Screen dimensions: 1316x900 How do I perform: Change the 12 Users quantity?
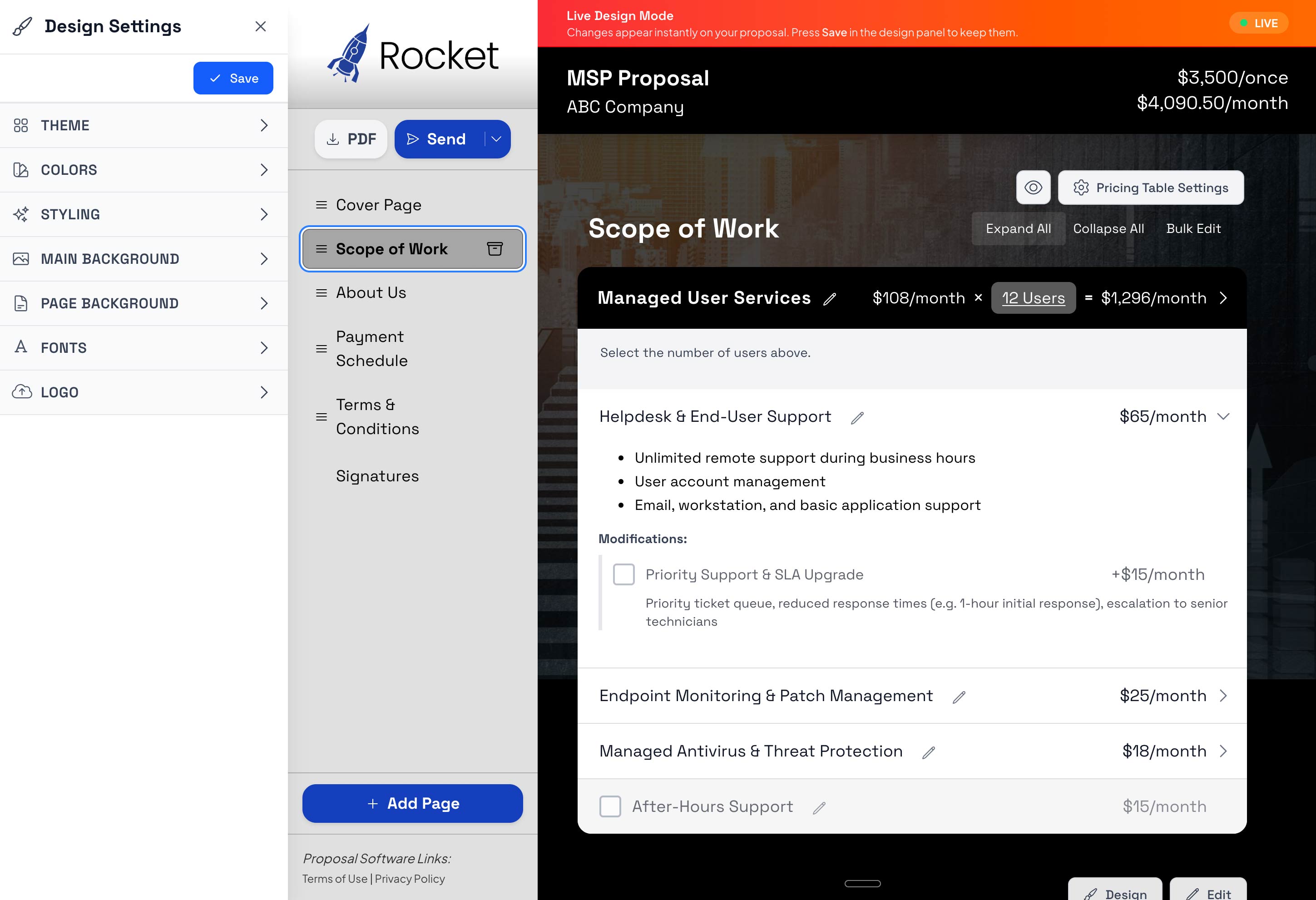1033,298
